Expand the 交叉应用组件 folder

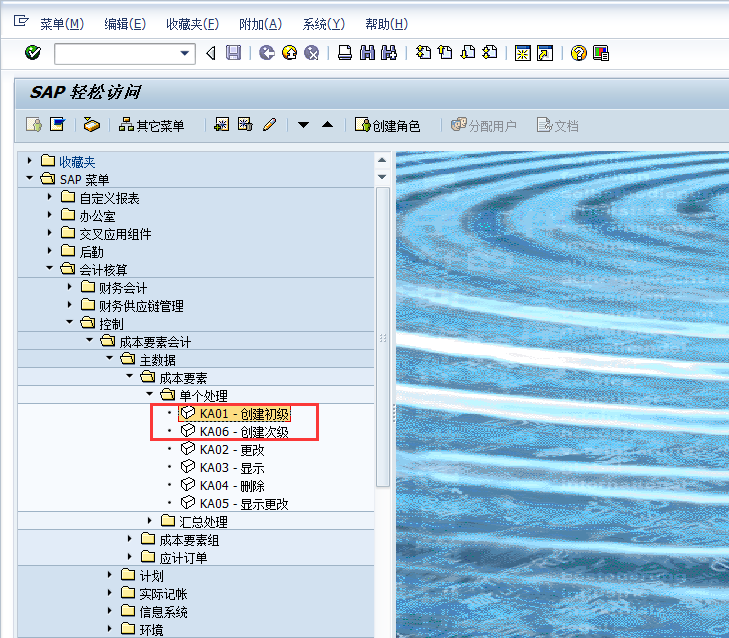pyautogui.click(x=50, y=233)
